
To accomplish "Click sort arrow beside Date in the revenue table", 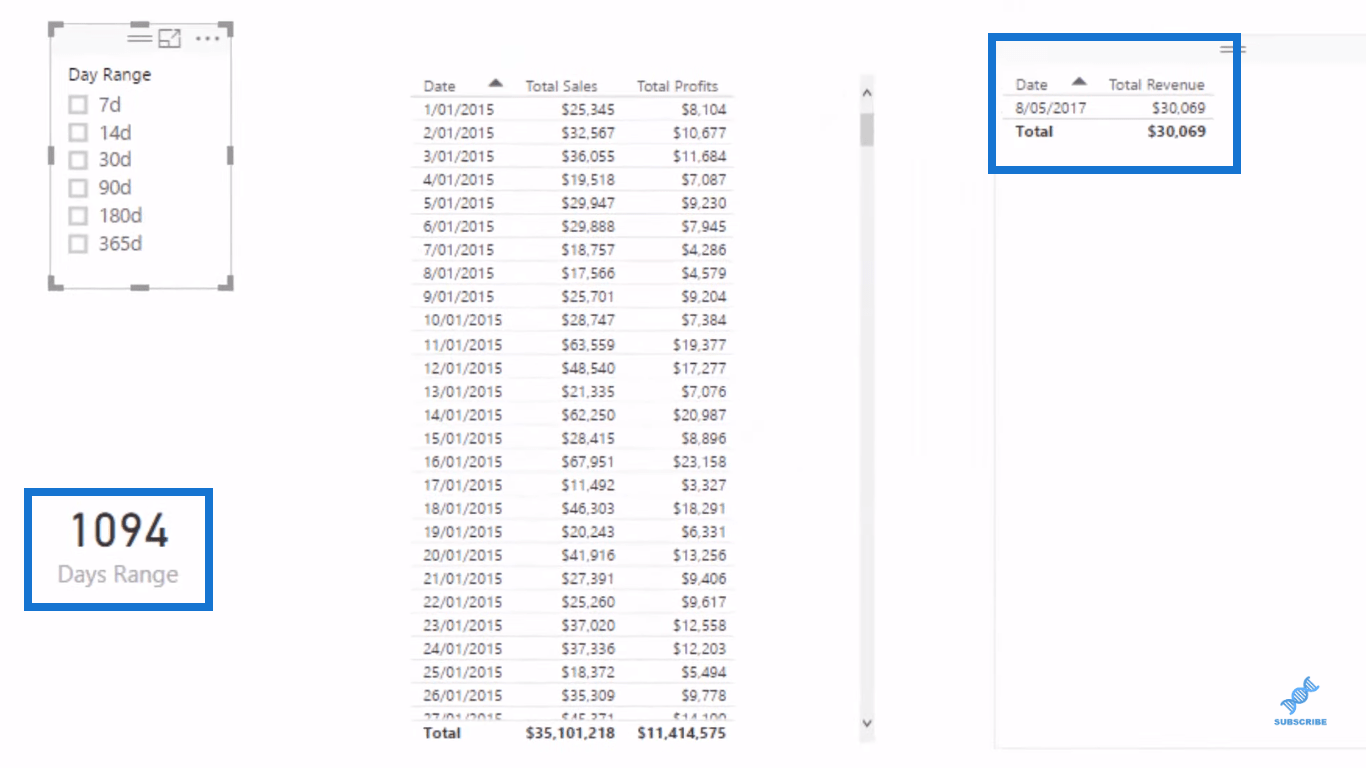I will tap(1079, 82).
